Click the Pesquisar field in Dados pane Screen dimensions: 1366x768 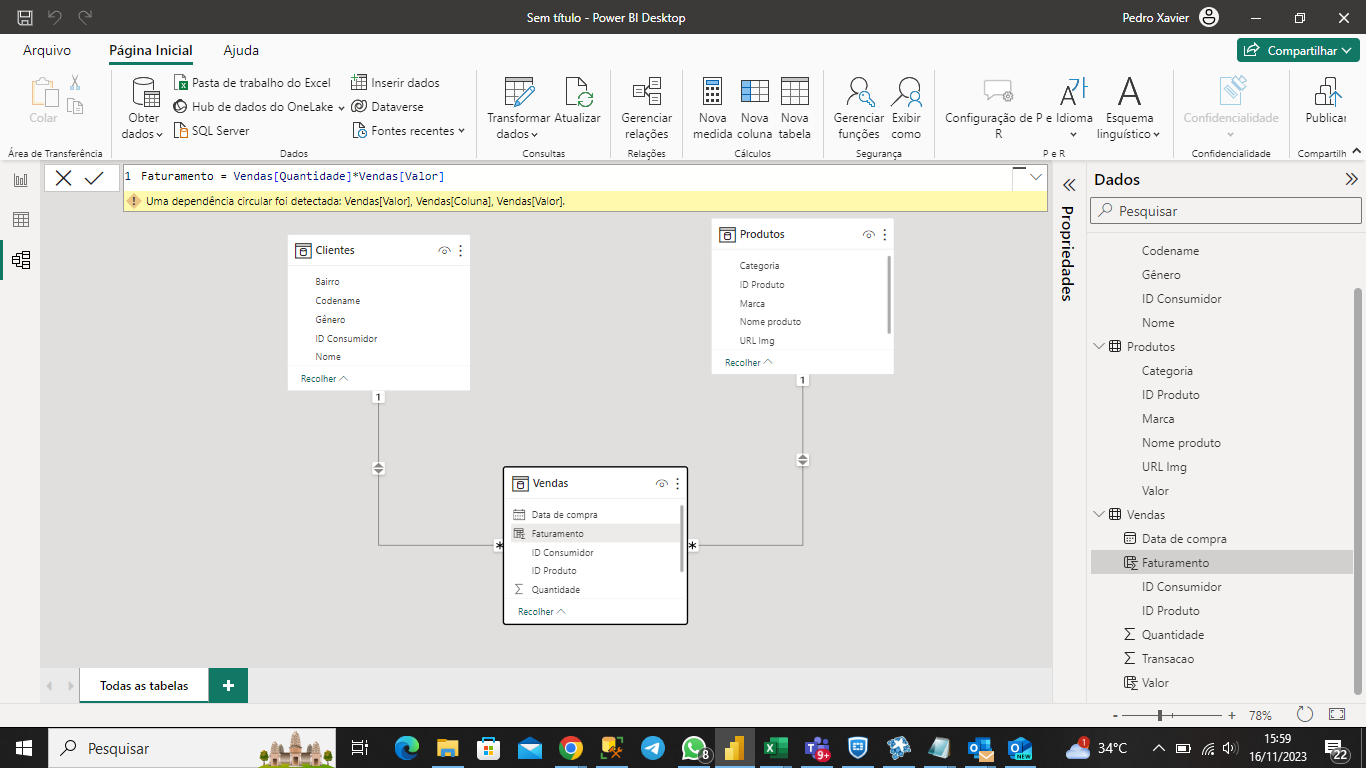(1225, 211)
